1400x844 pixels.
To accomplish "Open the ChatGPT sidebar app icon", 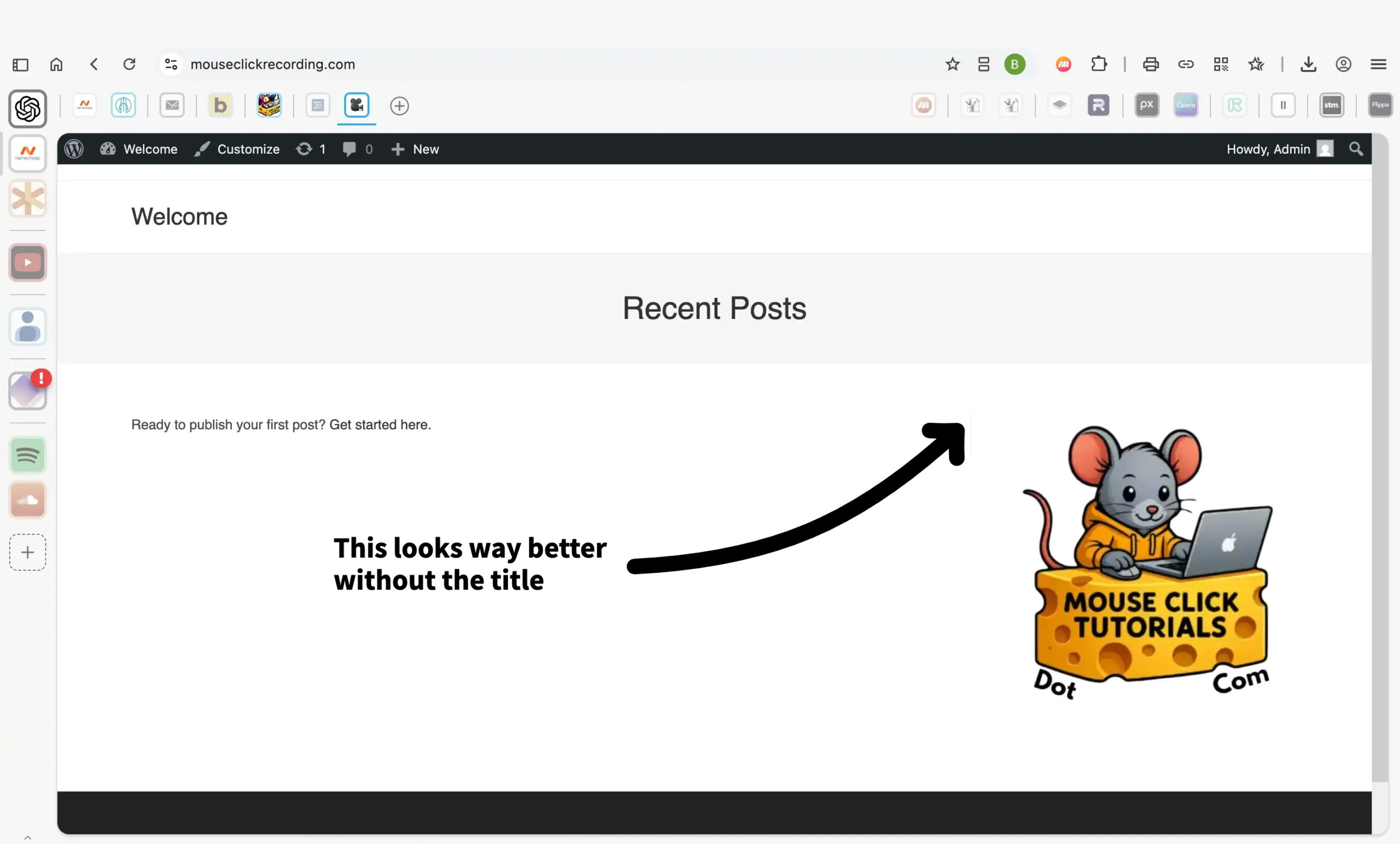I will 27,108.
